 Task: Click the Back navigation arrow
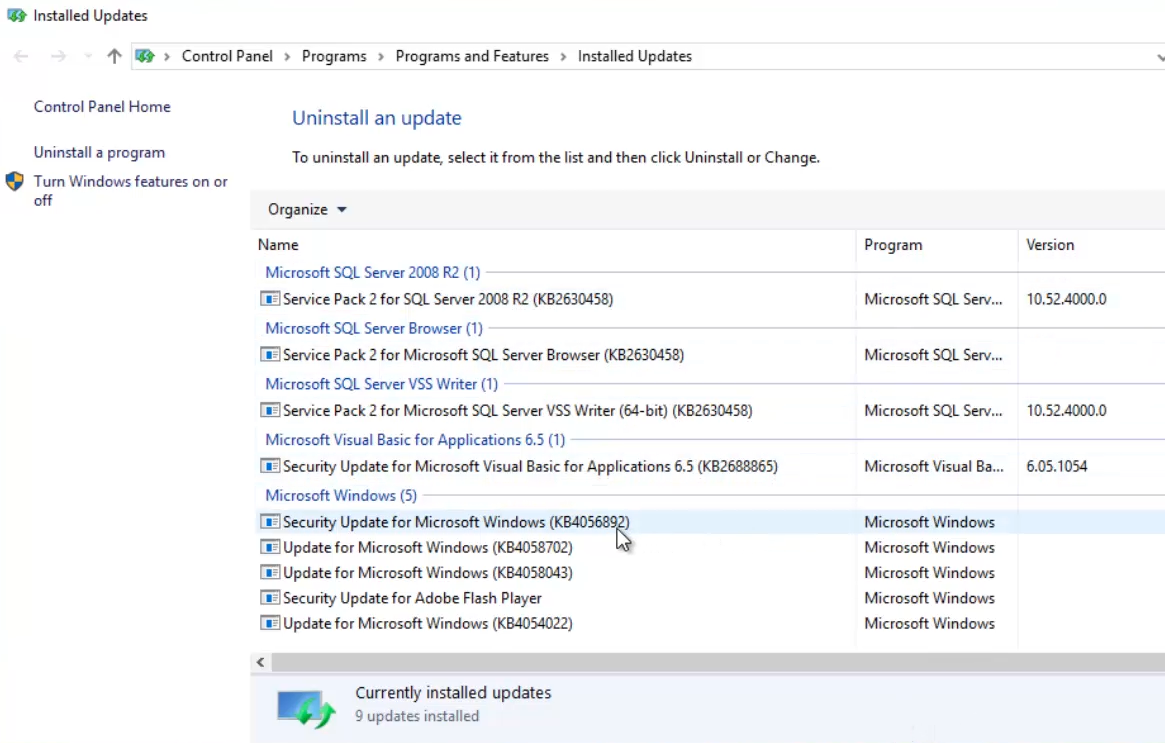pos(20,56)
